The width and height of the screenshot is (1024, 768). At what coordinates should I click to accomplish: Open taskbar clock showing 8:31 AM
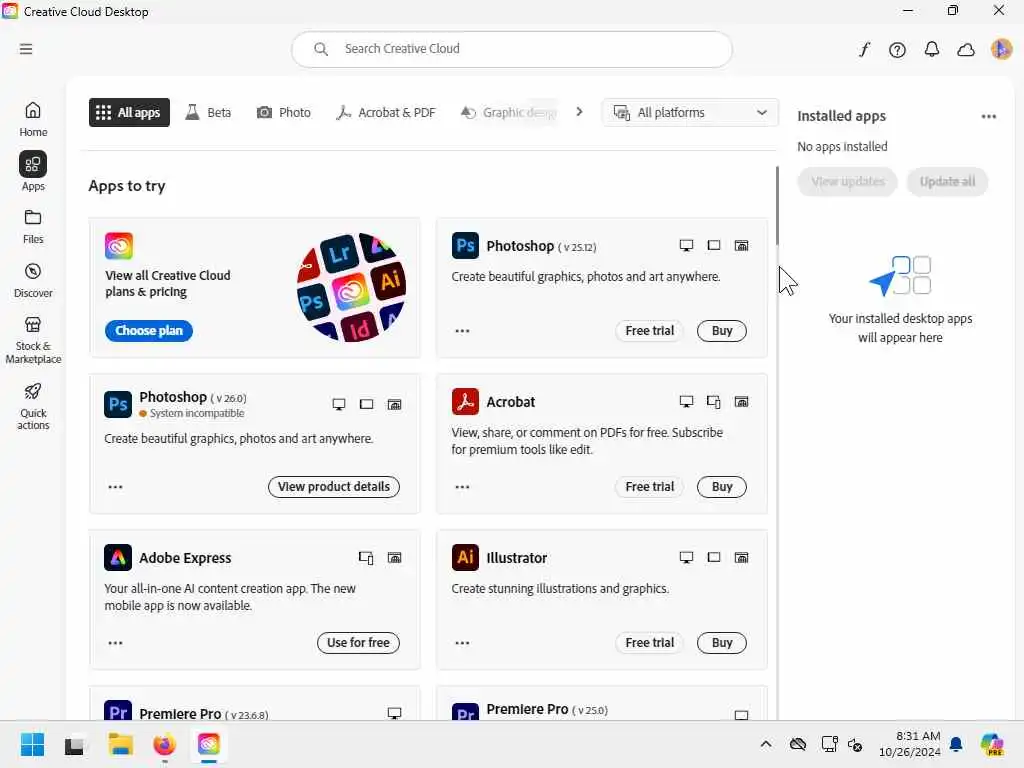pos(909,744)
